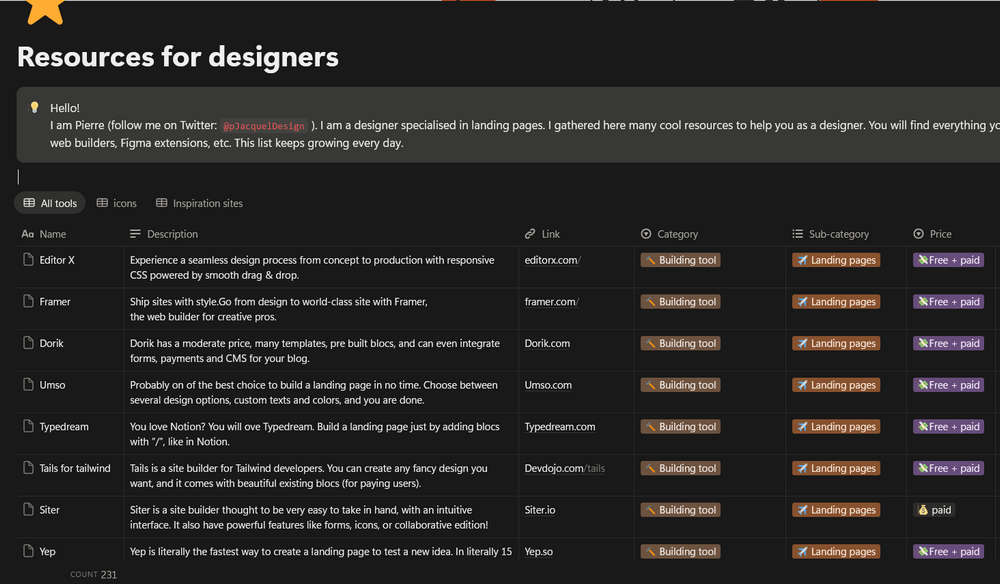Click the light bulb callout icon
This screenshot has width=1000, height=584.
(x=34, y=107)
